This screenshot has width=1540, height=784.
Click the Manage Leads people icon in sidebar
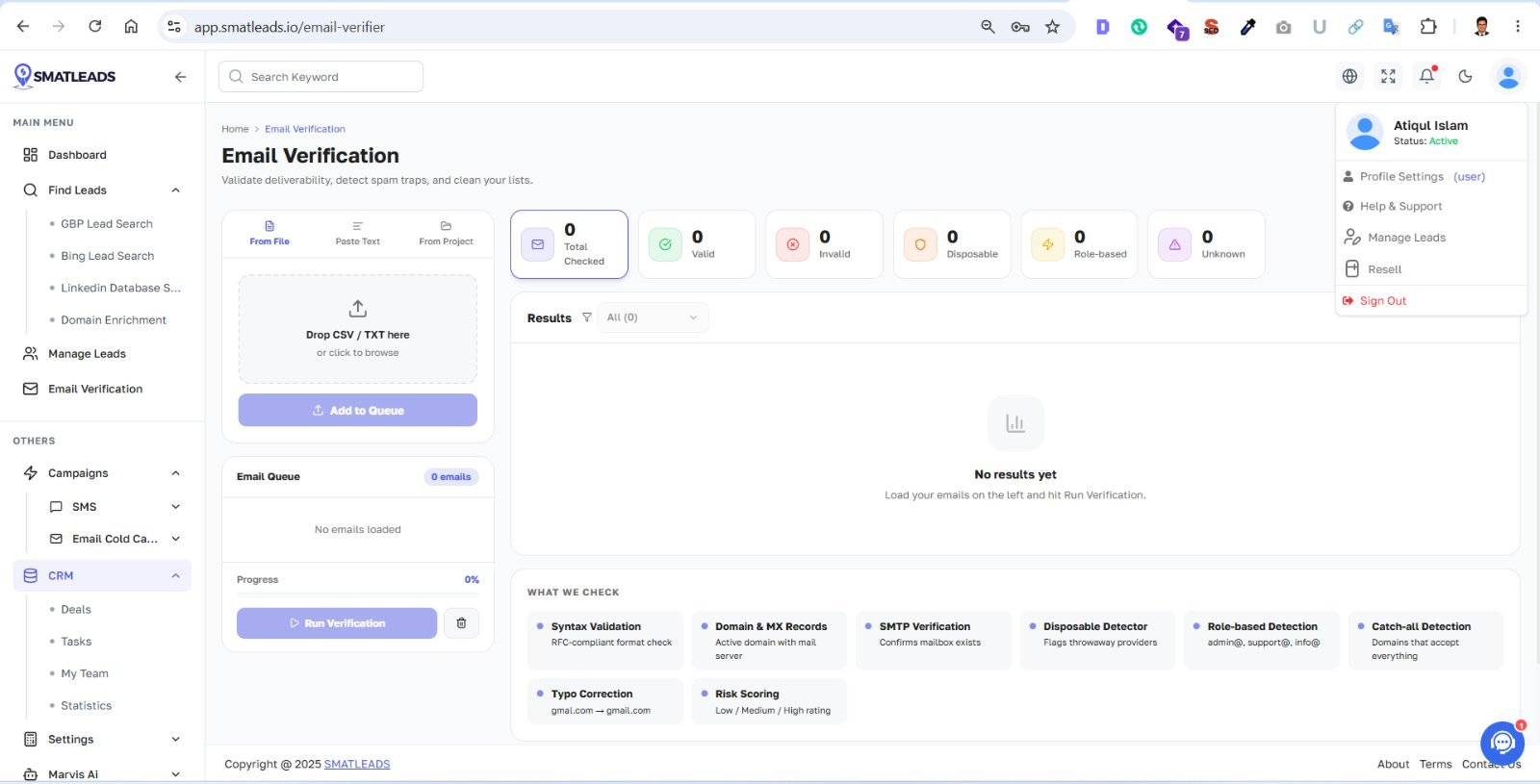coord(30,354)
